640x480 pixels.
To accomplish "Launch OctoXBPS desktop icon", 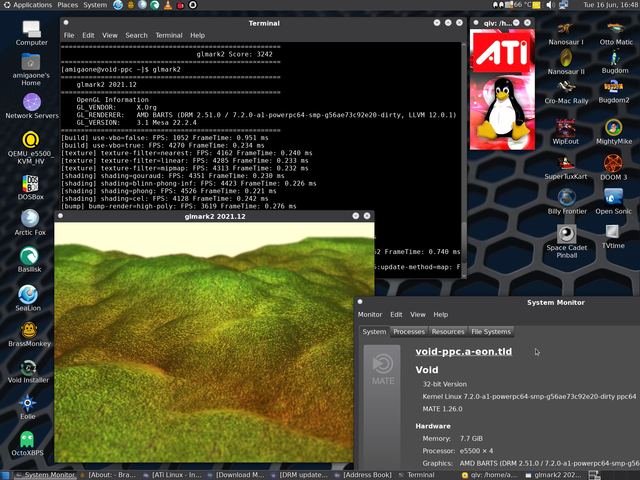I will point(27,443).
